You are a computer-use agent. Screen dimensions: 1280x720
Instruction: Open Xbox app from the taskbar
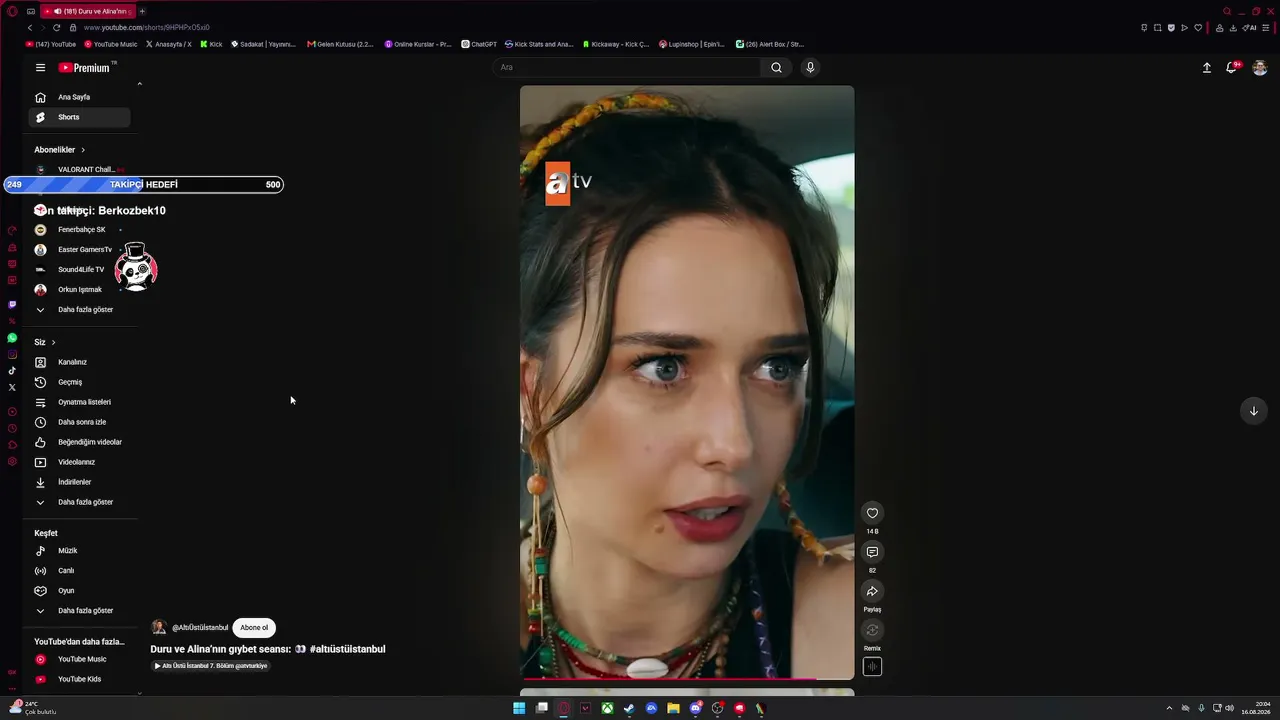coord(607,708)
